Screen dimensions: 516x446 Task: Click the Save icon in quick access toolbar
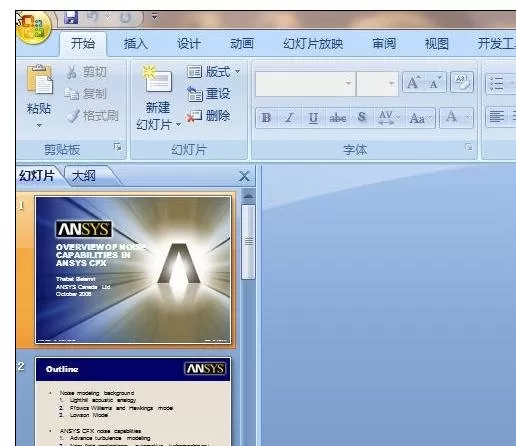click(x=71, y=18)
